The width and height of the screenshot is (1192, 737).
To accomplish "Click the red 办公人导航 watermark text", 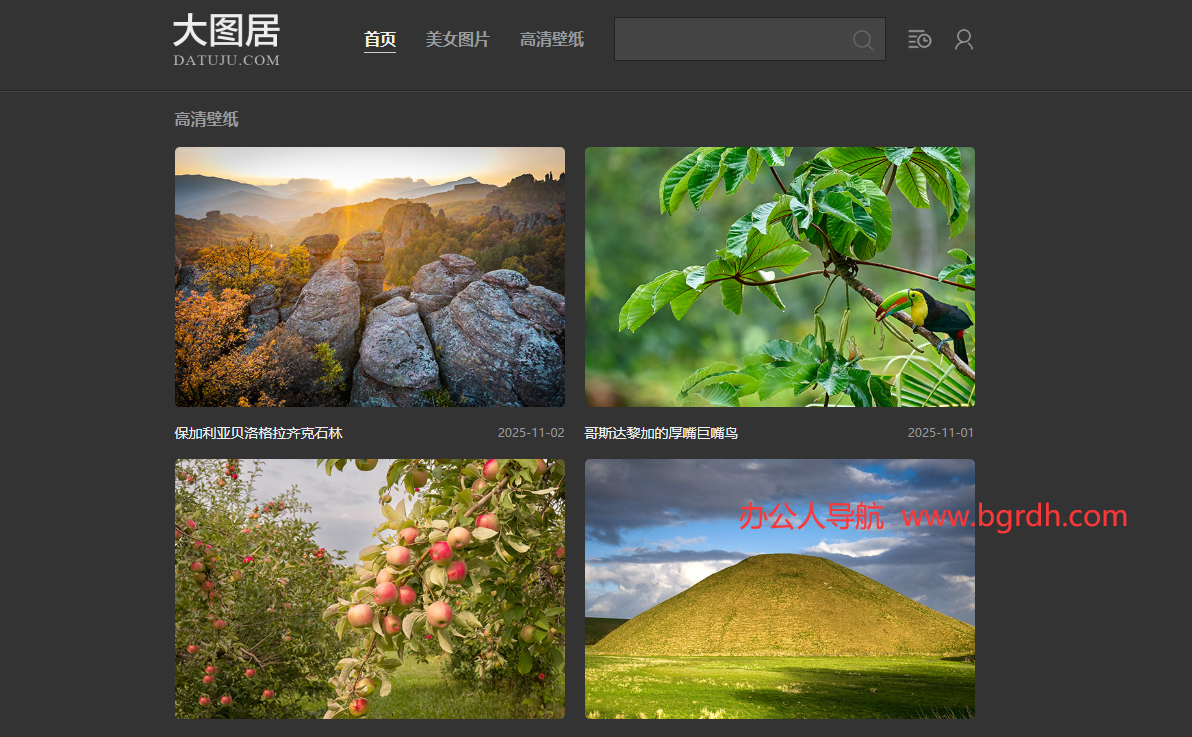I will click(x=811, y=516).
